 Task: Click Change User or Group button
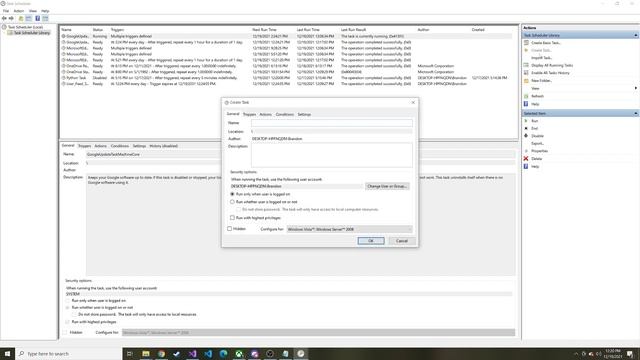(x=387, y=186)
